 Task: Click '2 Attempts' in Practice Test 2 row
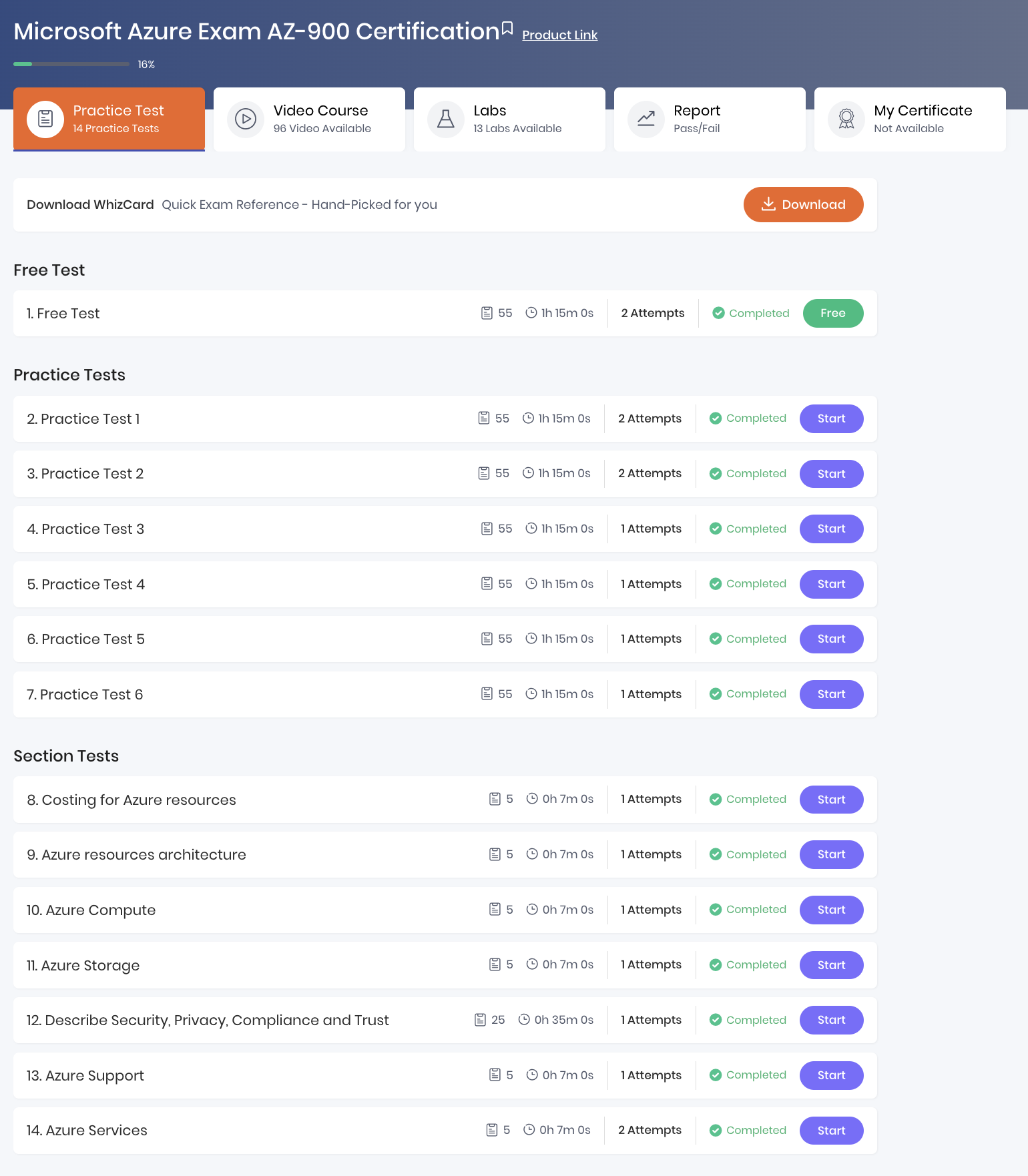click(x=650, y=473)
